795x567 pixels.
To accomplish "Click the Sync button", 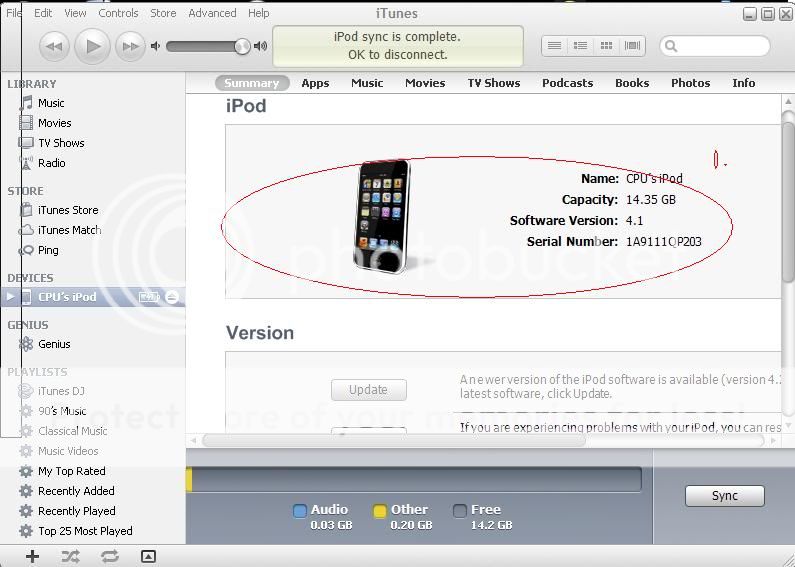I will [725, 496].
